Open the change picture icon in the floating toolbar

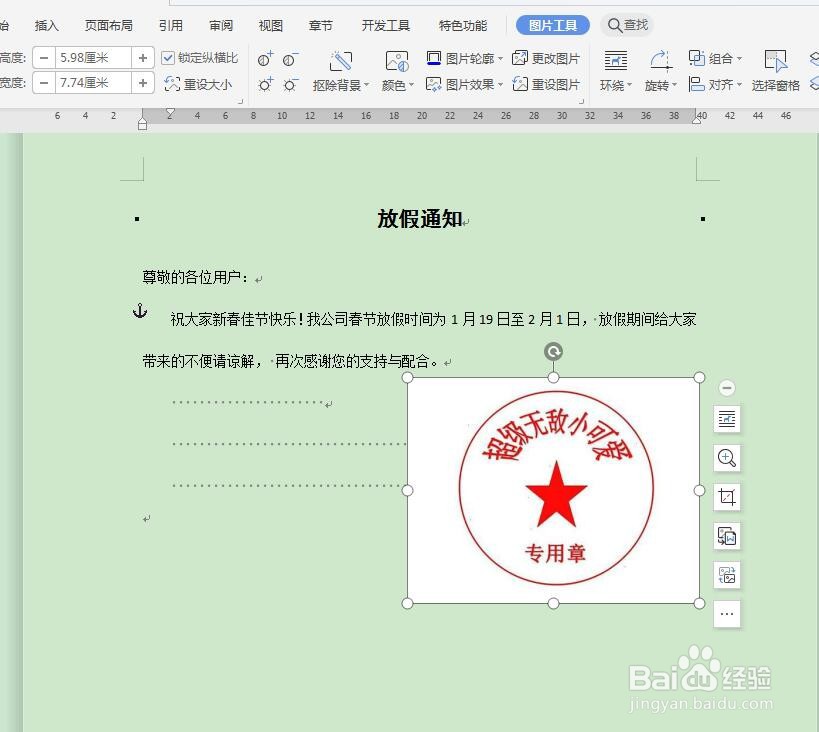click(x=727, y=536)
